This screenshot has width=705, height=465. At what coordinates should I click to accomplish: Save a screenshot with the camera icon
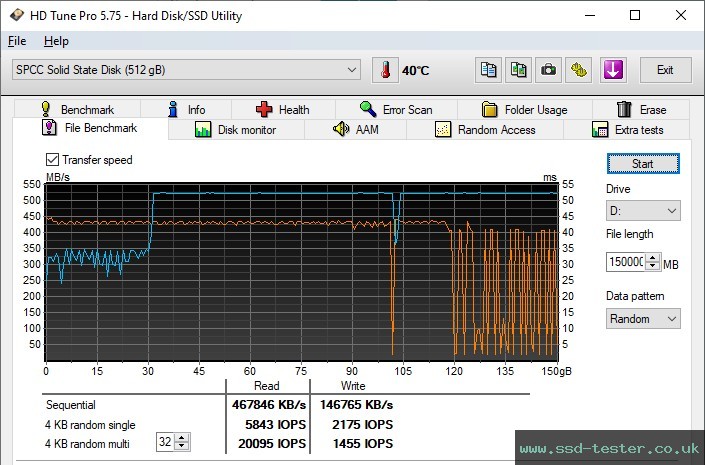pyautogui.click(x=549, y=70)
